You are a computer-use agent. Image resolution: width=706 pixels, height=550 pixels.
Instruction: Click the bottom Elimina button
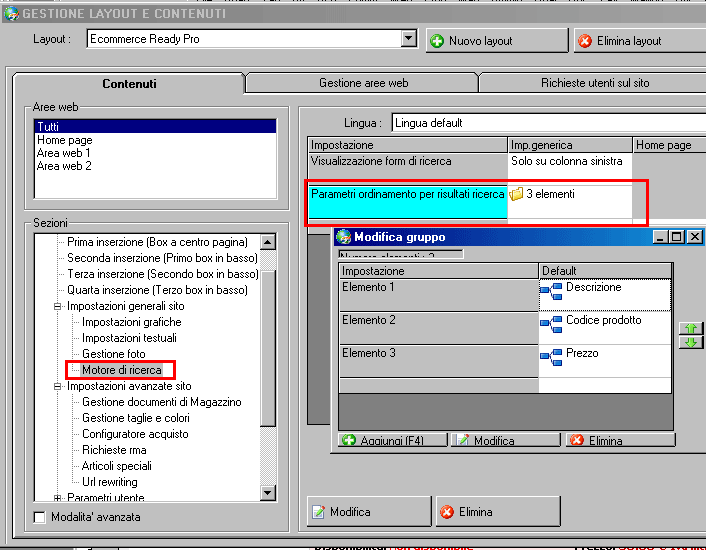pos(498,512)
